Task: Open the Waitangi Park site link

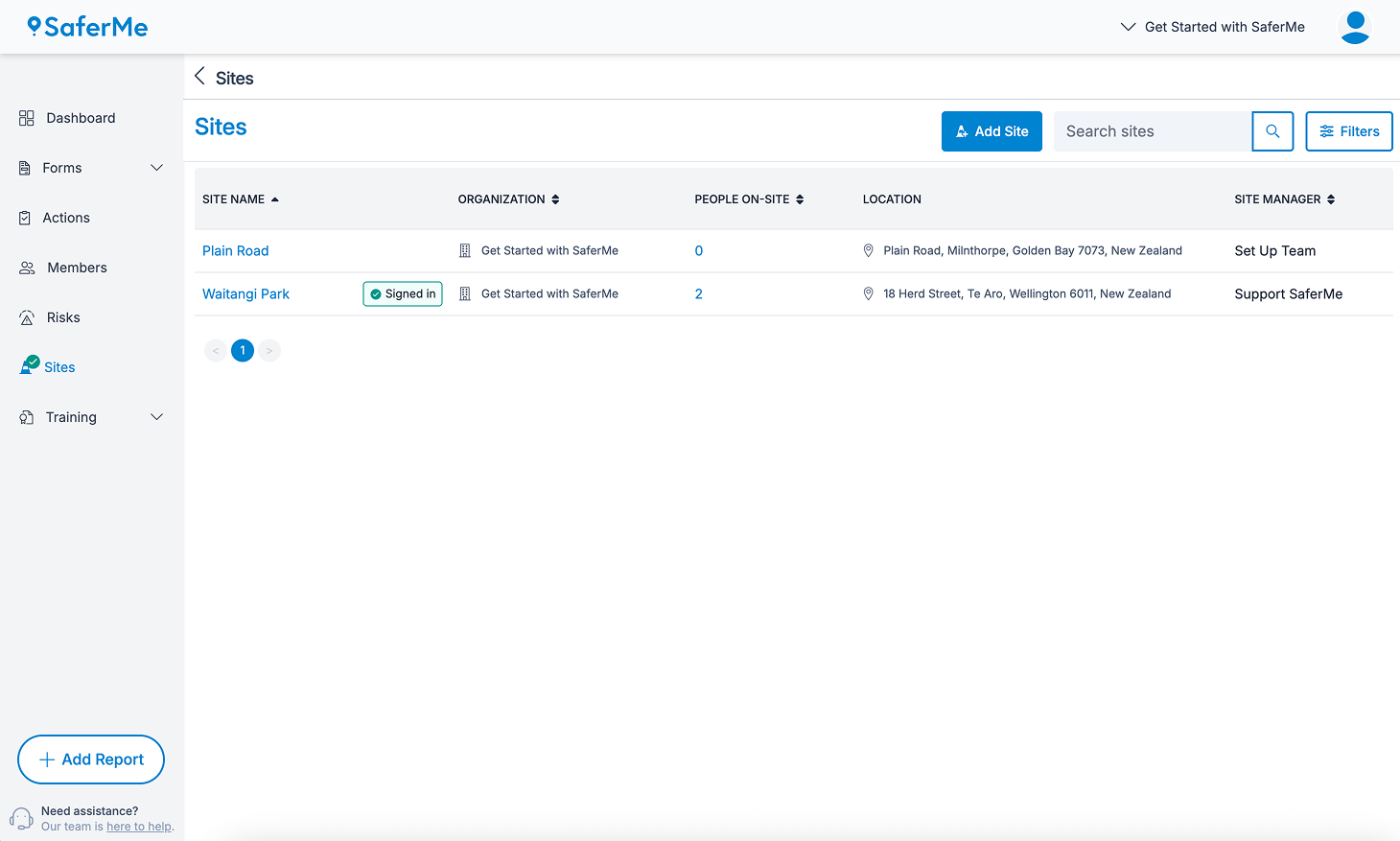Action: [x=245, y=294]
